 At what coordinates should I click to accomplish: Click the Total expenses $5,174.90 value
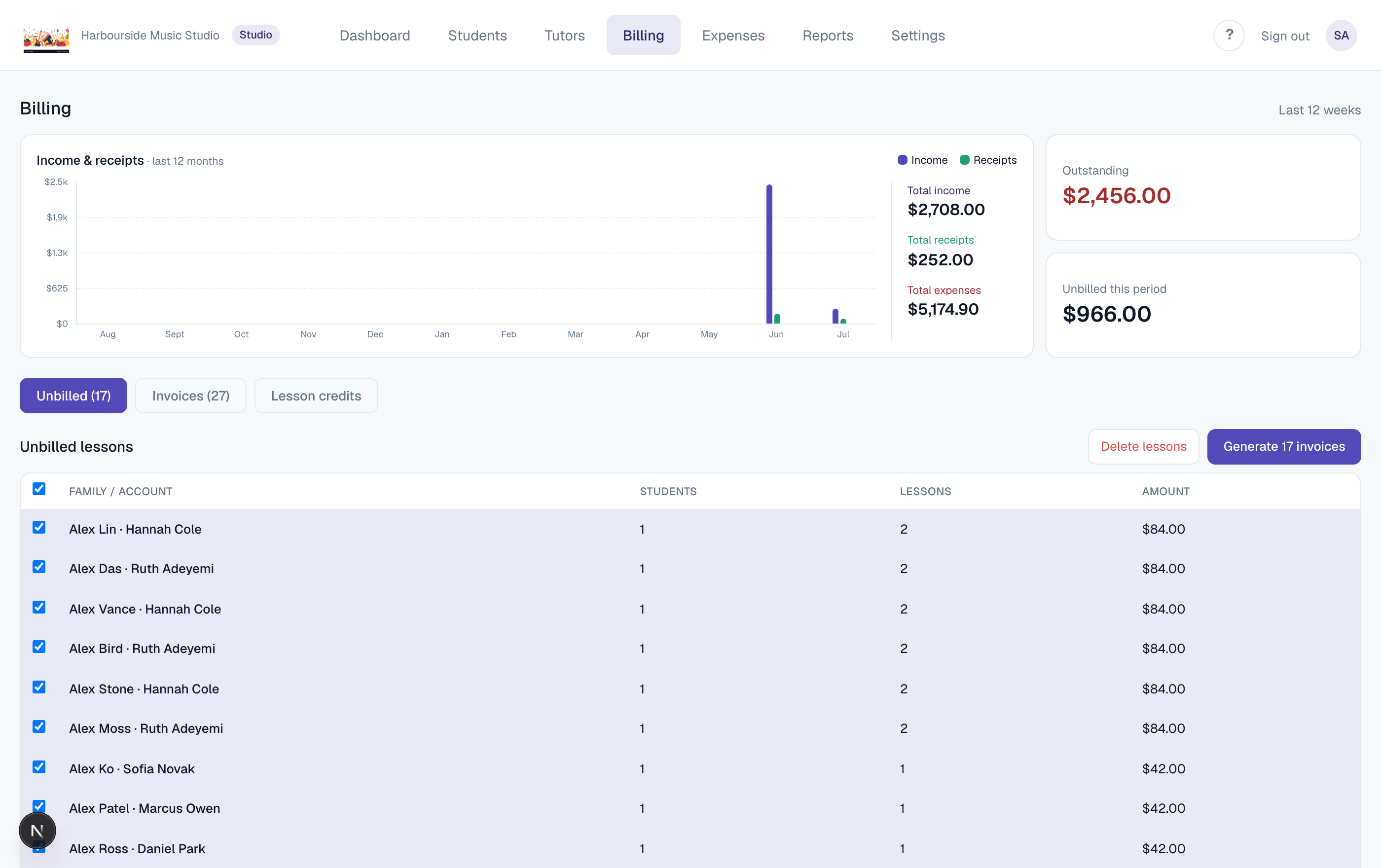943,309
